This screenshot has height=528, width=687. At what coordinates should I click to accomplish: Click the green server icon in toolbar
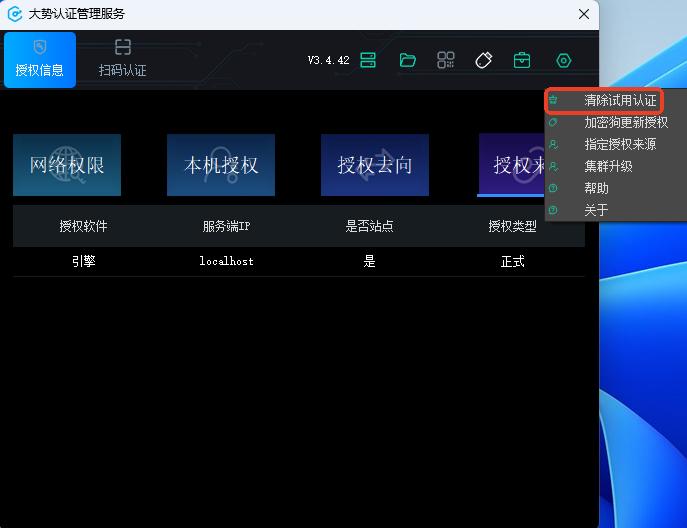368,60
